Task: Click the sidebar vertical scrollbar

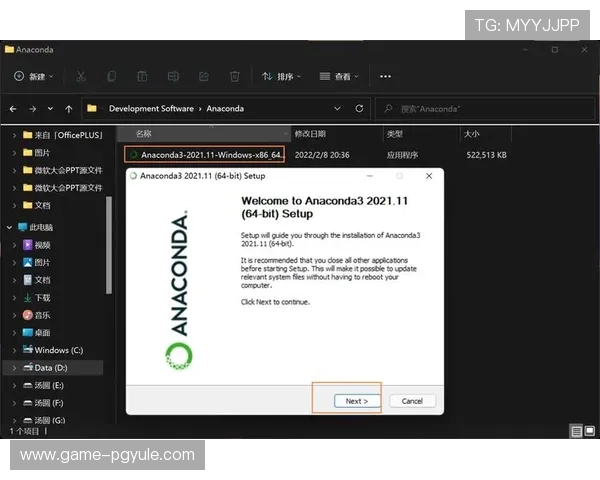Action: 109,245
